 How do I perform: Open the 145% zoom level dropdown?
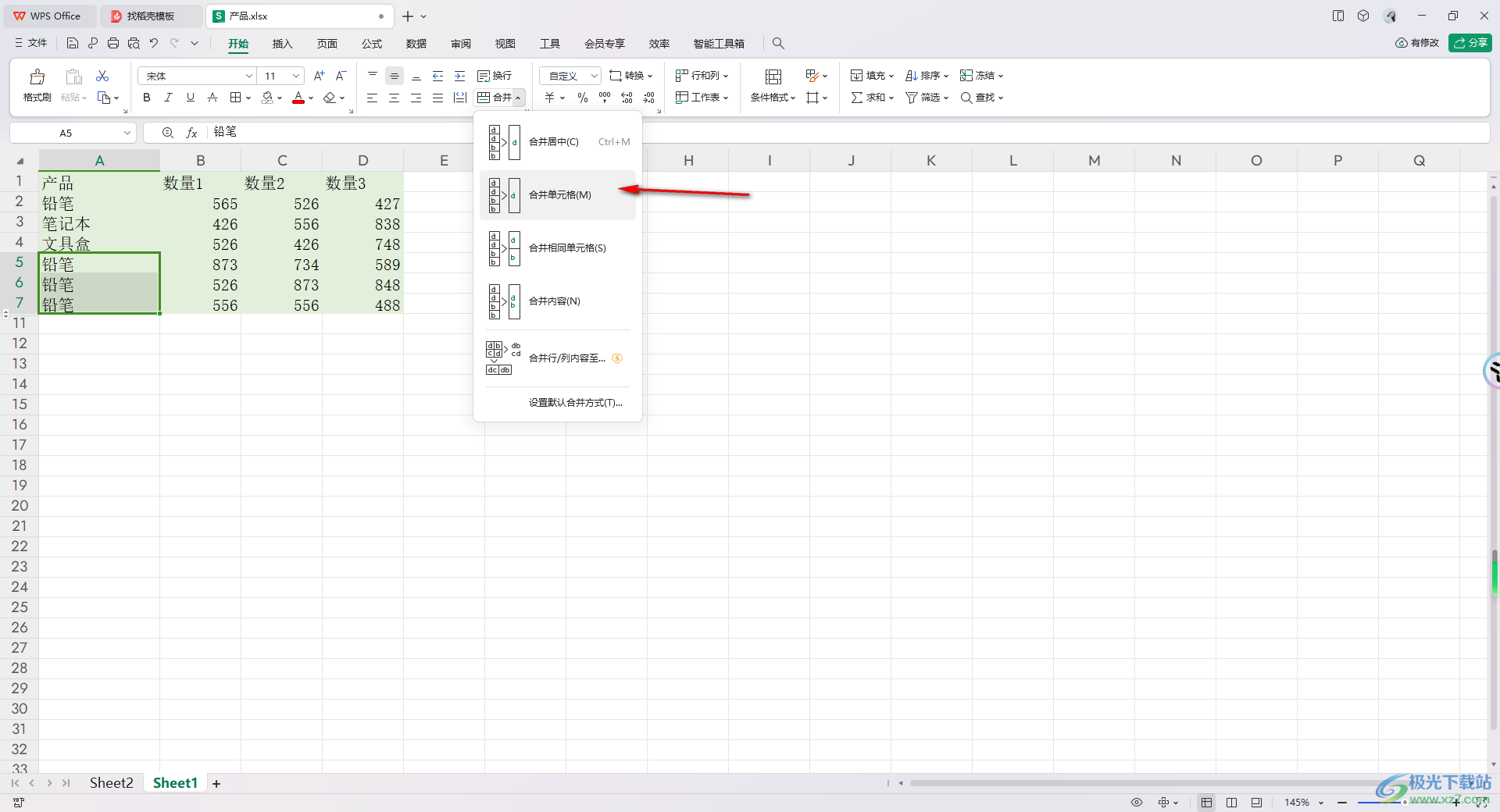coord(1321,803)
